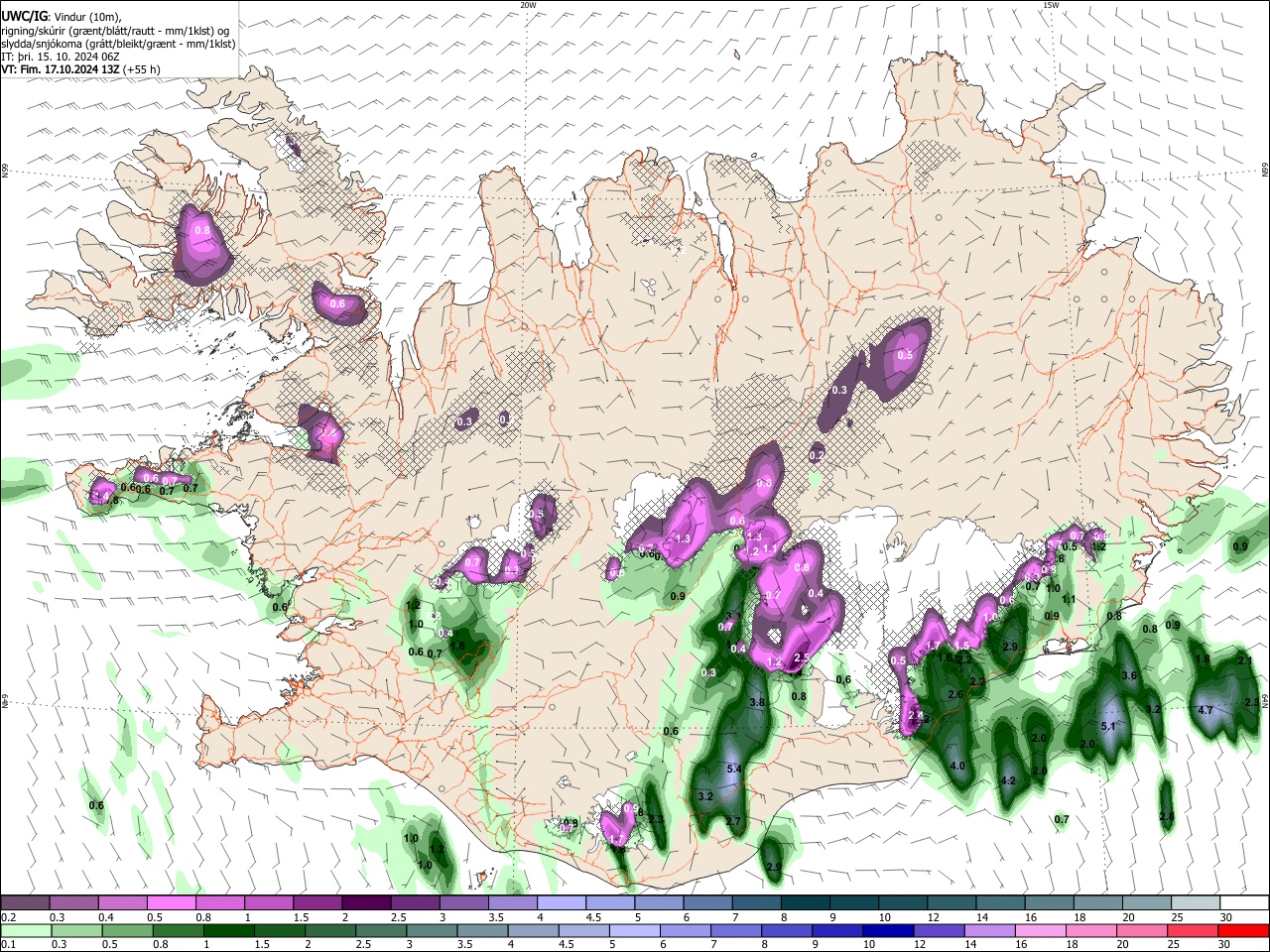
Task: Click the snow-scale swatch starting at 0.2
Action: tap(25, 902)
